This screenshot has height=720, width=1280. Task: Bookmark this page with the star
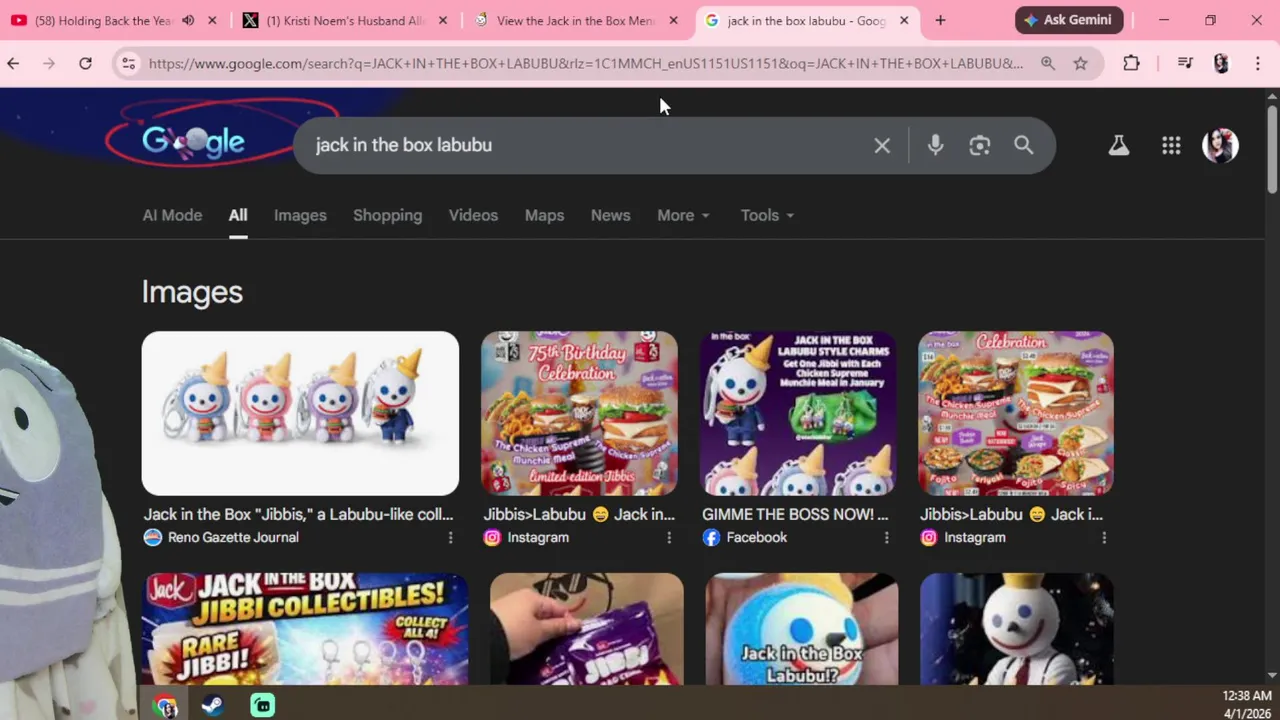click(1080, 63)
